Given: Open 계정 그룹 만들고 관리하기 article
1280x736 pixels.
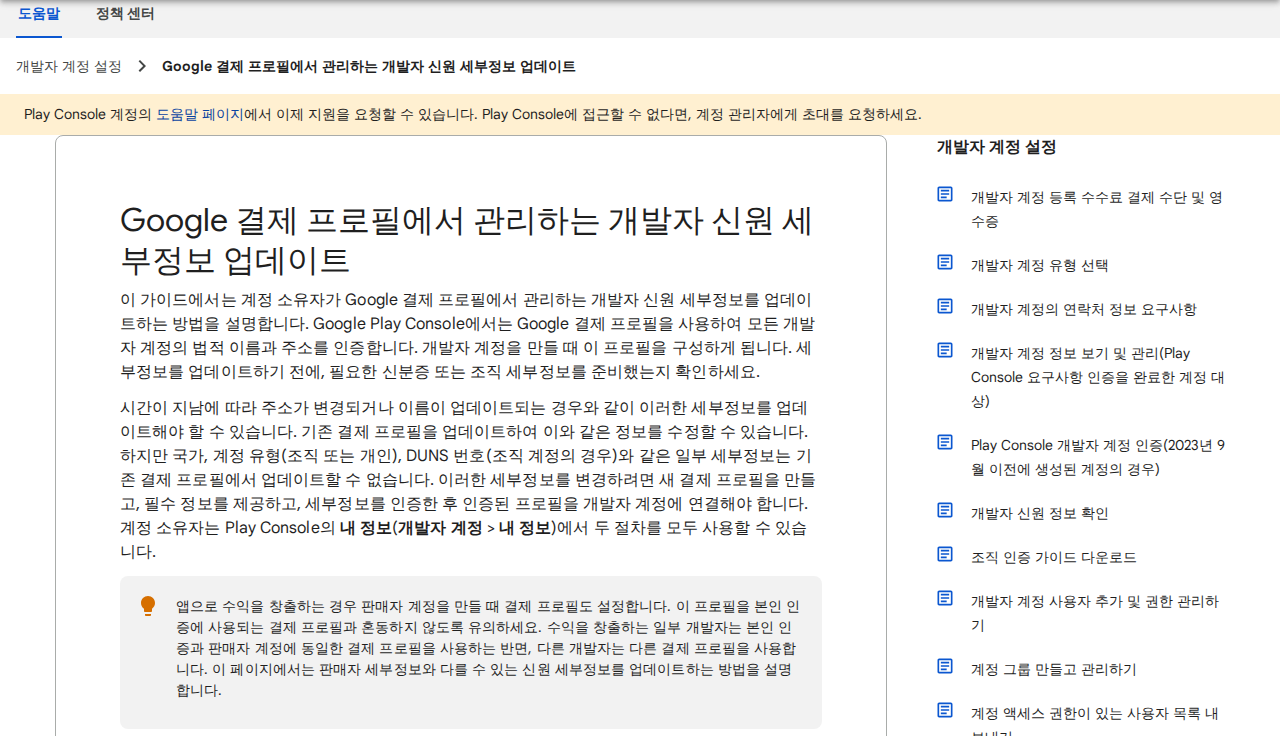Looking at the screenshot, I should 1053,669.
